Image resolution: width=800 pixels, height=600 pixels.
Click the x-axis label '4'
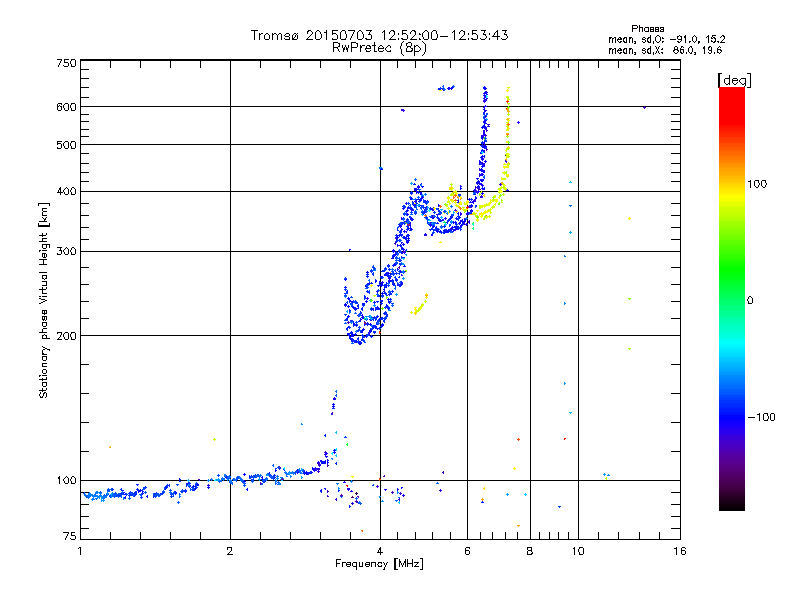(x=380, y=551)
